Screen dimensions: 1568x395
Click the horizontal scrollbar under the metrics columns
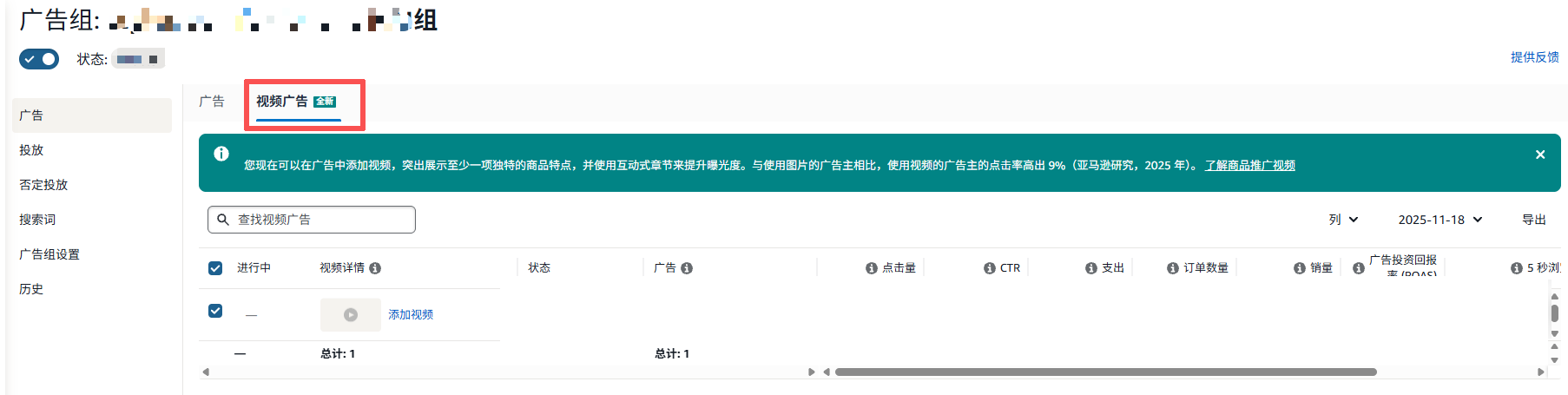pos(1104,372)
